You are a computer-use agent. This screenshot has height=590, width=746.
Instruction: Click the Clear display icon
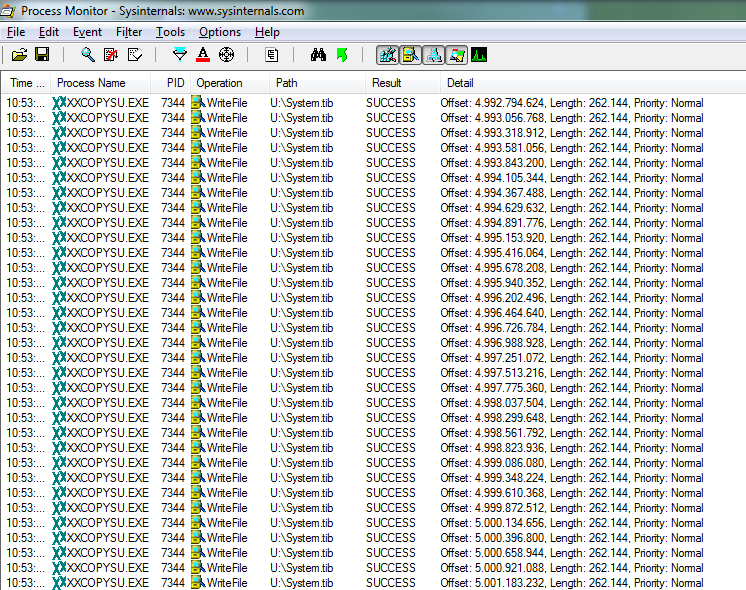coord(135,55)
